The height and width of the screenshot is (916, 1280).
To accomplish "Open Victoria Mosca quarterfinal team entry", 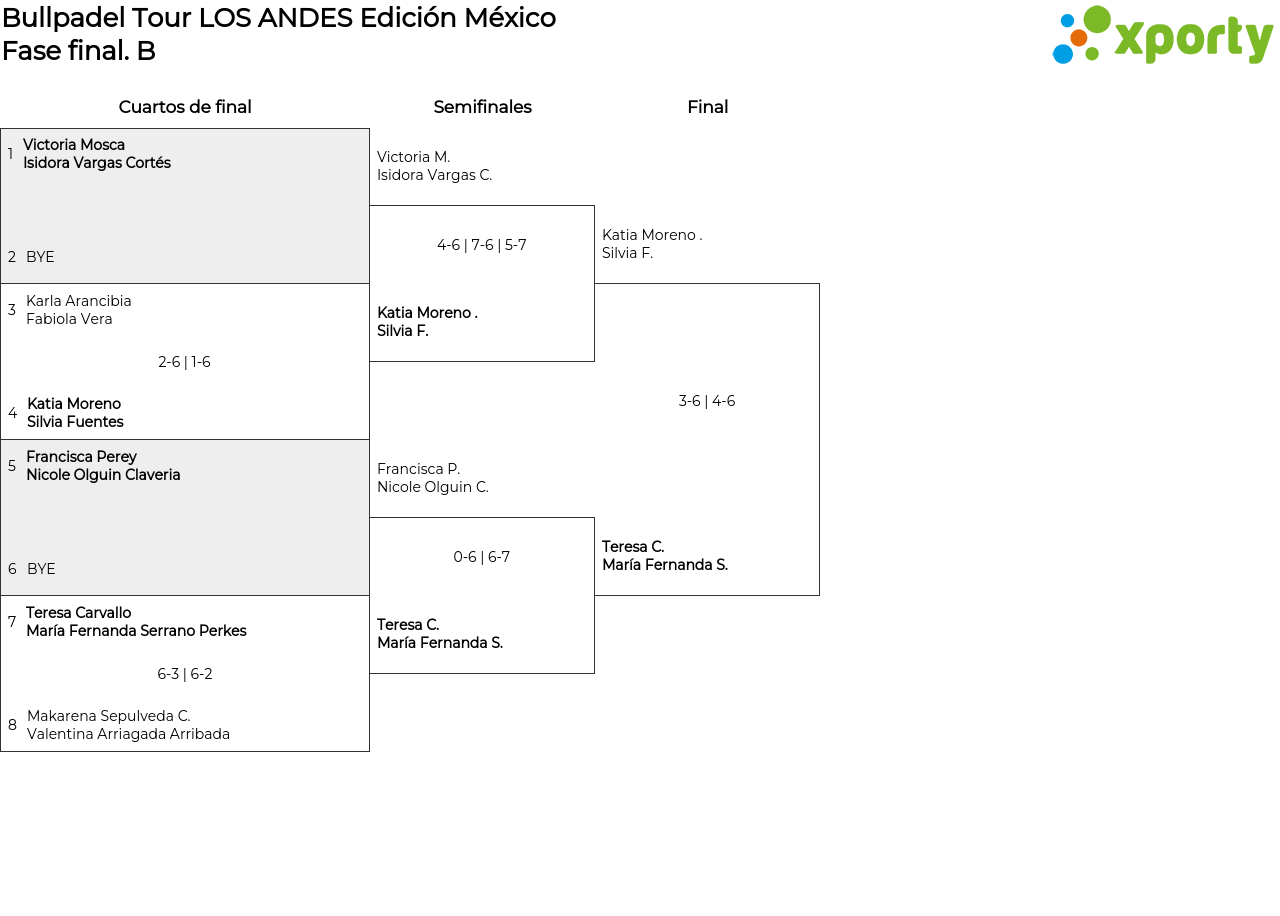I will pos(97,154).
